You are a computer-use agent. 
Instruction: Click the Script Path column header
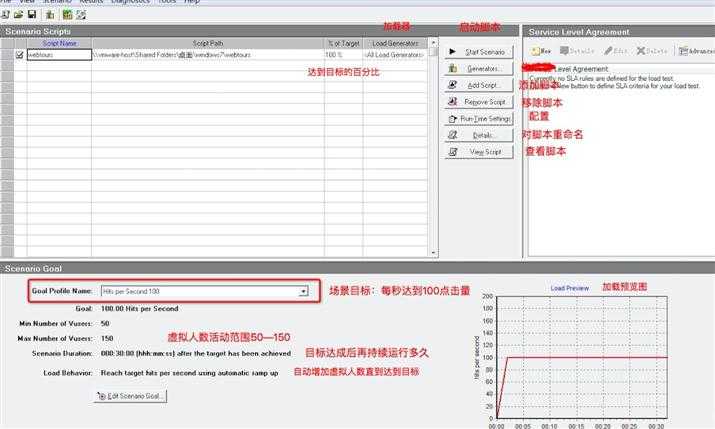208,43
